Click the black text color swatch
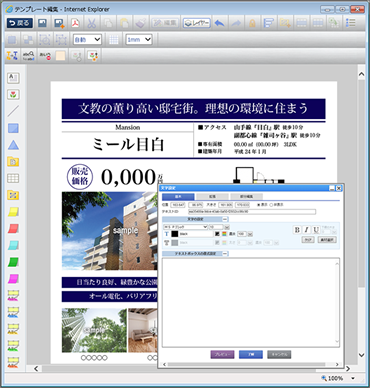370x388 pixels. [x=175, y=234]
